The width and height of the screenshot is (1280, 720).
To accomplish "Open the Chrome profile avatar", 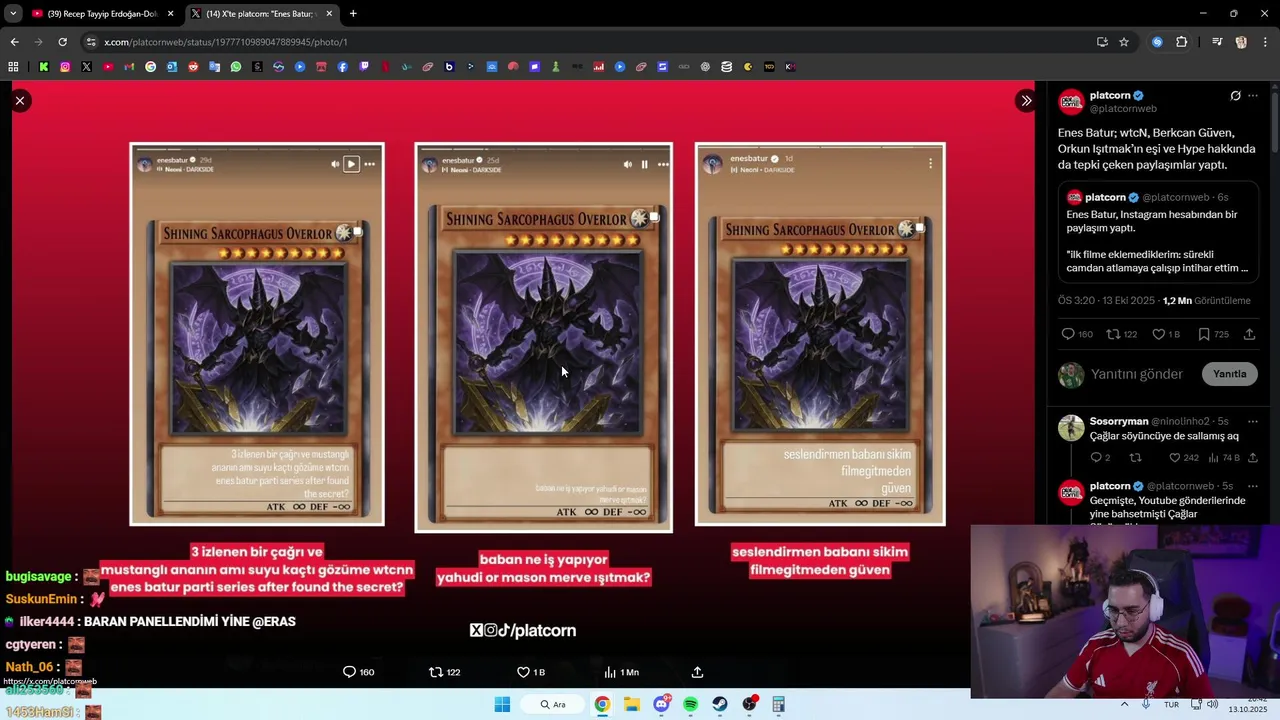I will (1241, 42).
